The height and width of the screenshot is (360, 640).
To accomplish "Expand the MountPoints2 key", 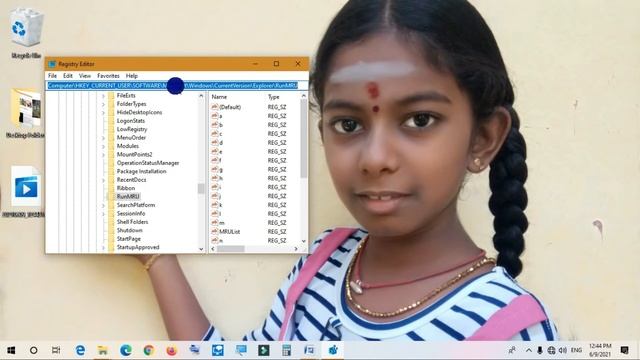I will pos(103,155).
